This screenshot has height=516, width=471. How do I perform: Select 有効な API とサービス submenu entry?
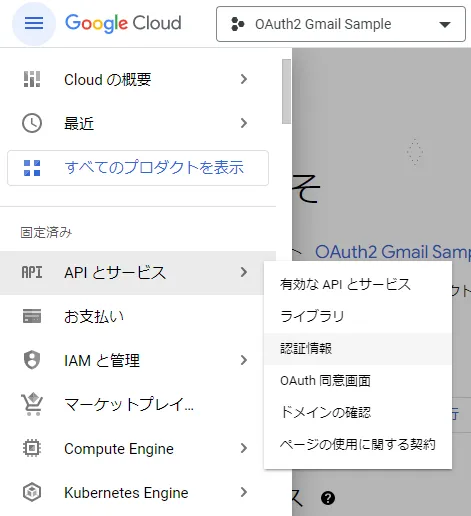(x=358, y=284)
